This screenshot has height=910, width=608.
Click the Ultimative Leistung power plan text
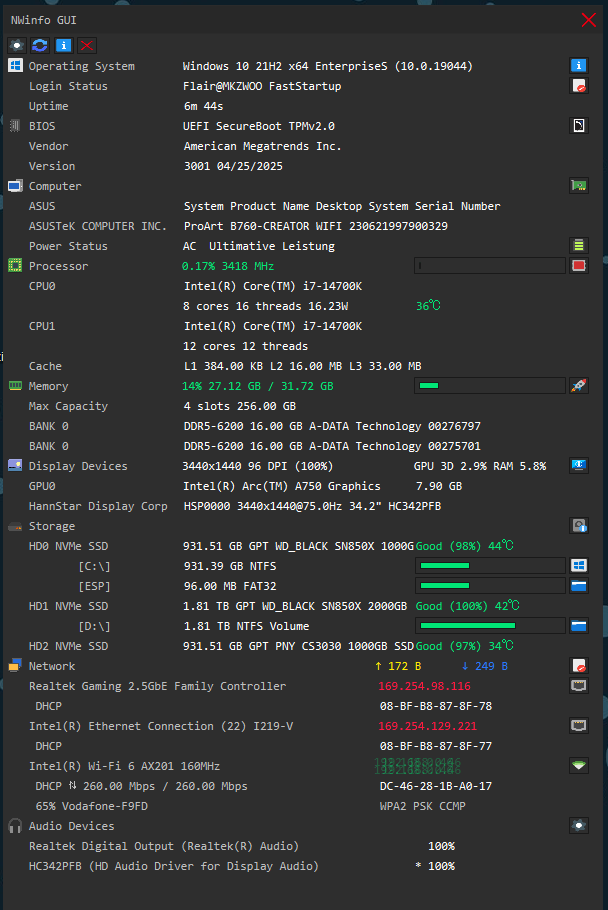(272, 246)
